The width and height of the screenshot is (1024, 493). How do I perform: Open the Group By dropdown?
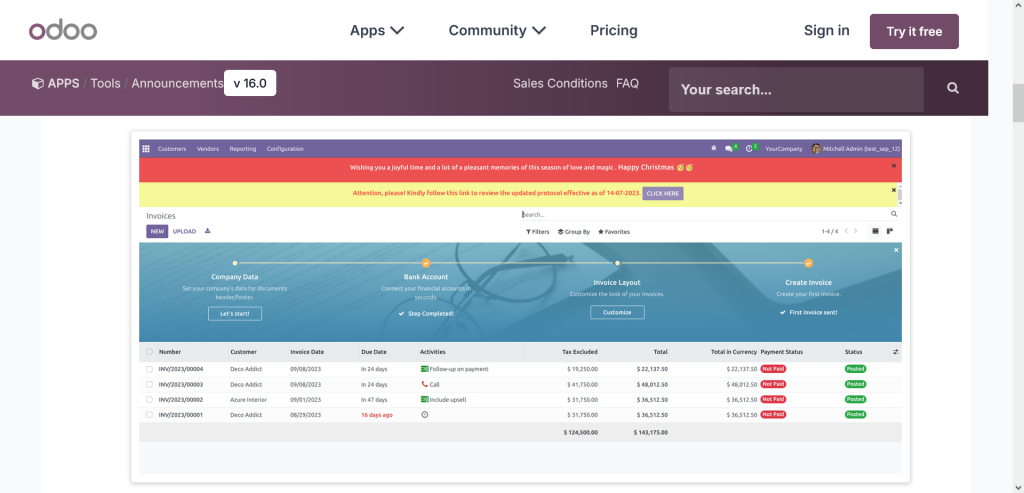(x=573, y=232)
